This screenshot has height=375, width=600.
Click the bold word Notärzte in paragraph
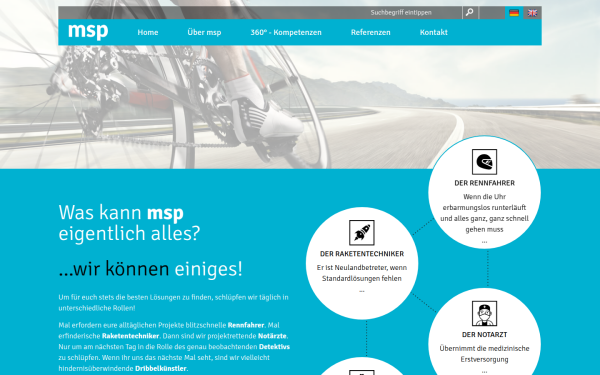(x=272, y=336)
